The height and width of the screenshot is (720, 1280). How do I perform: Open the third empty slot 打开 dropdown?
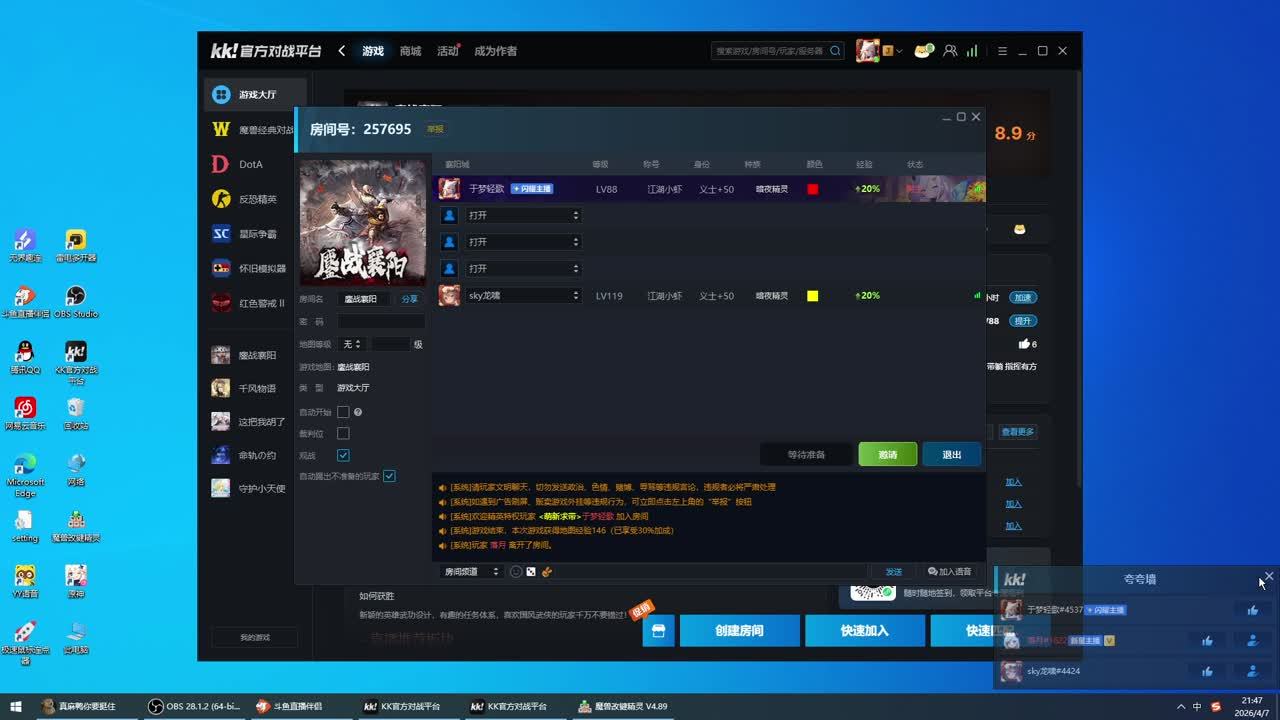click(x=522, y=269)
